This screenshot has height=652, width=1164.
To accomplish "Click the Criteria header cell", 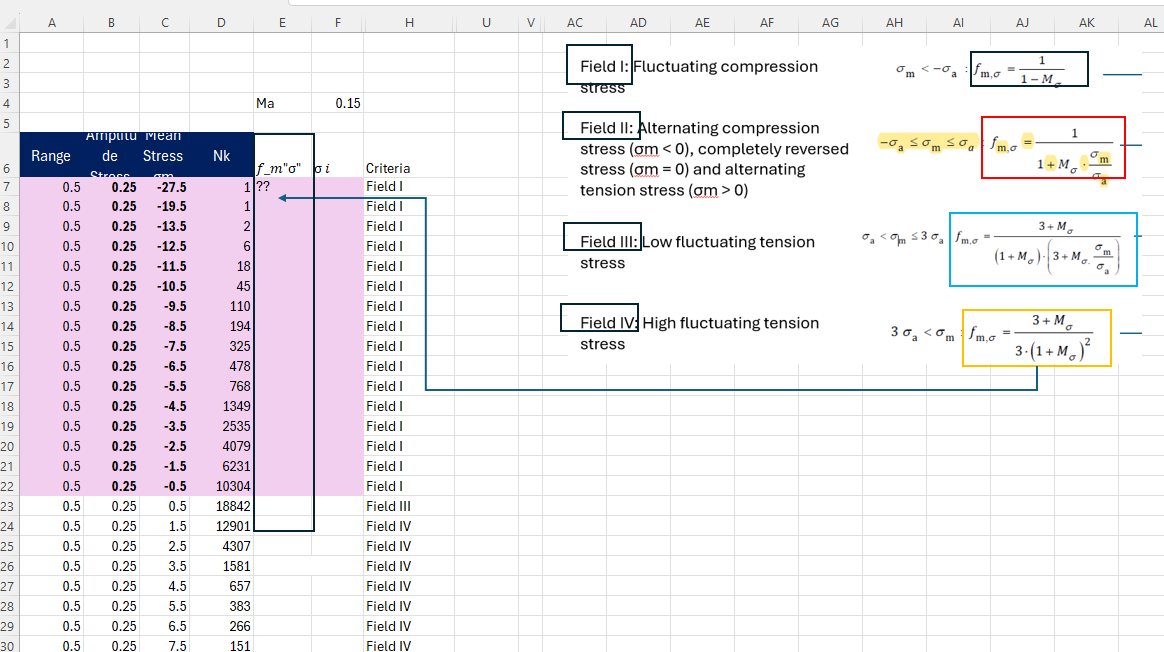I will point(409,168).
